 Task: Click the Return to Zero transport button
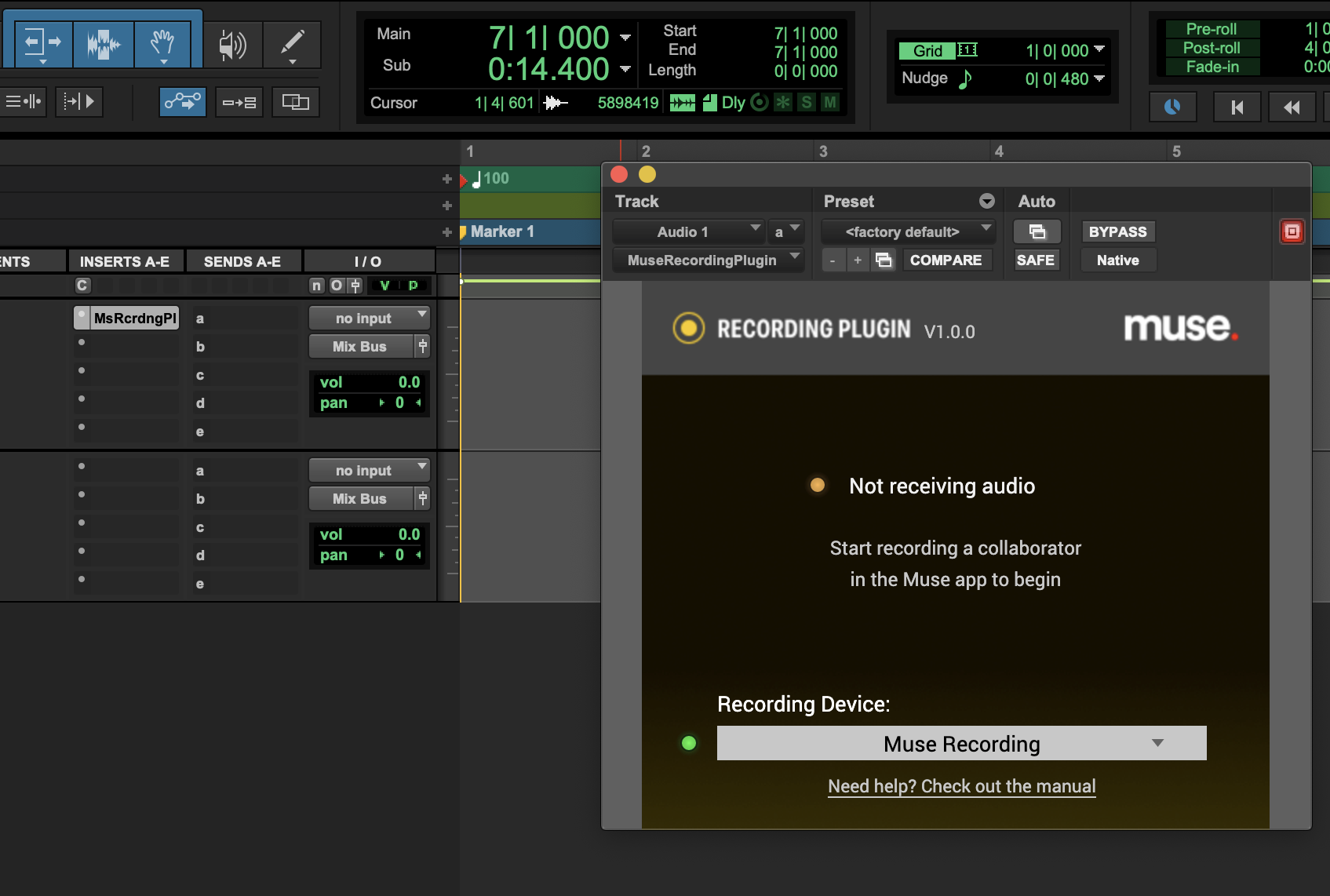click(1237, 107)
